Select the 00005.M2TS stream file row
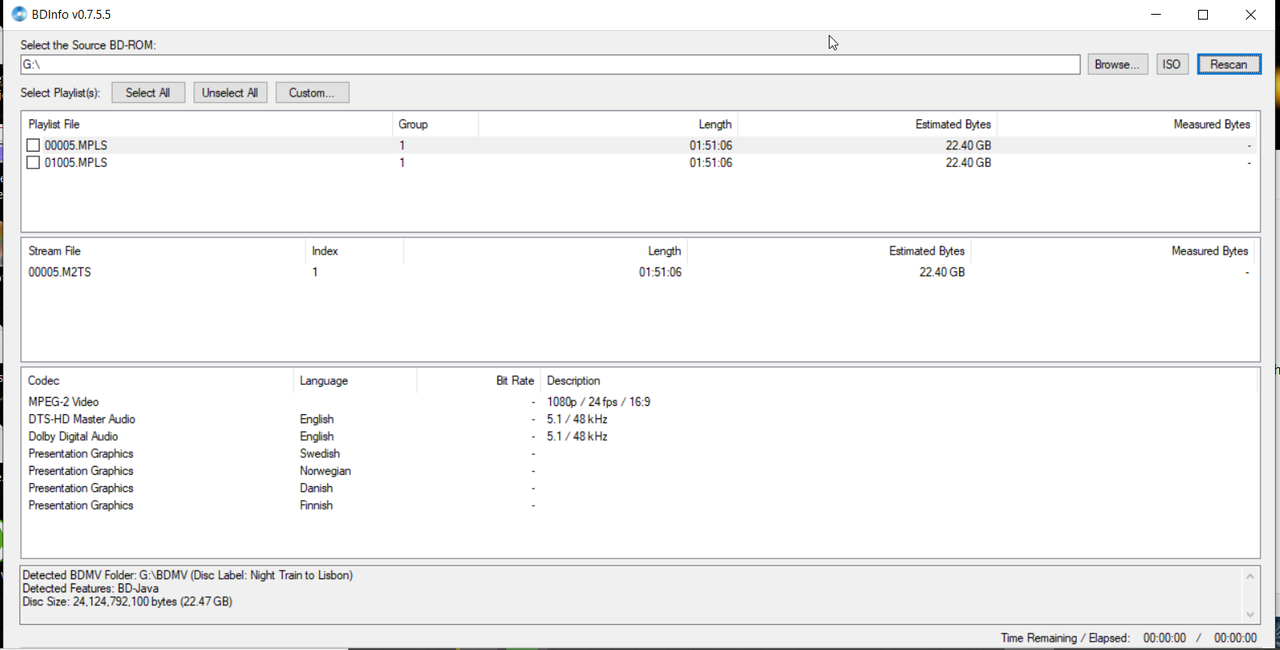 (640, 272)
